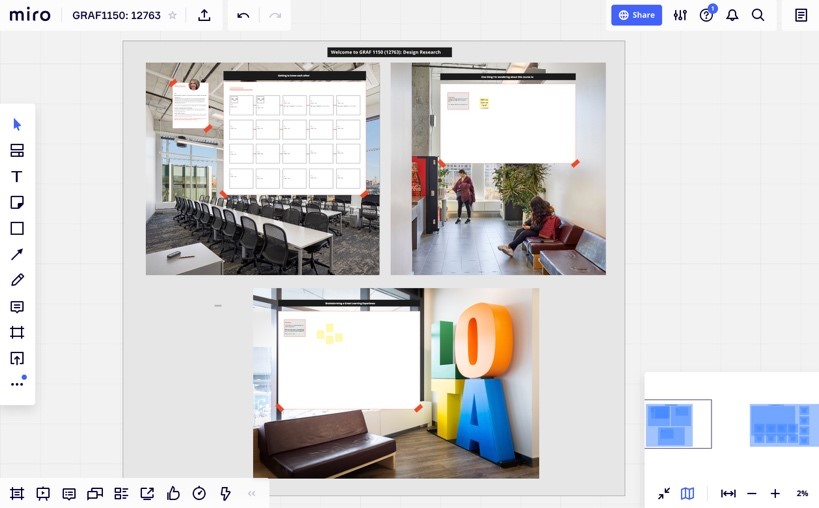Image resolution: width=819 pixels, height=508 pixels.
Task: Expand more tools with three dots
Action: pyautogui.click(x=17, y=384)
